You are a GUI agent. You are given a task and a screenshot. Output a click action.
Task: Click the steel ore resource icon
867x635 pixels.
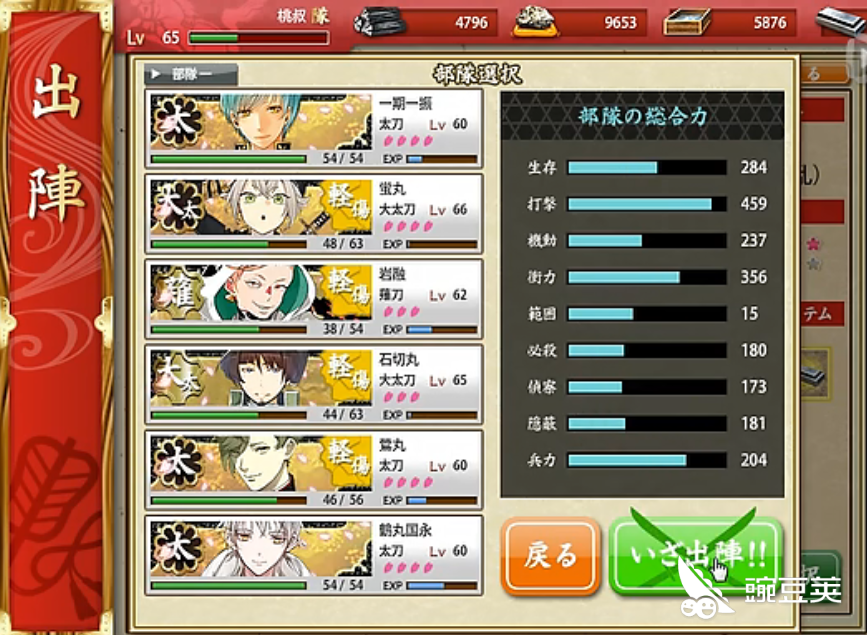534,21
